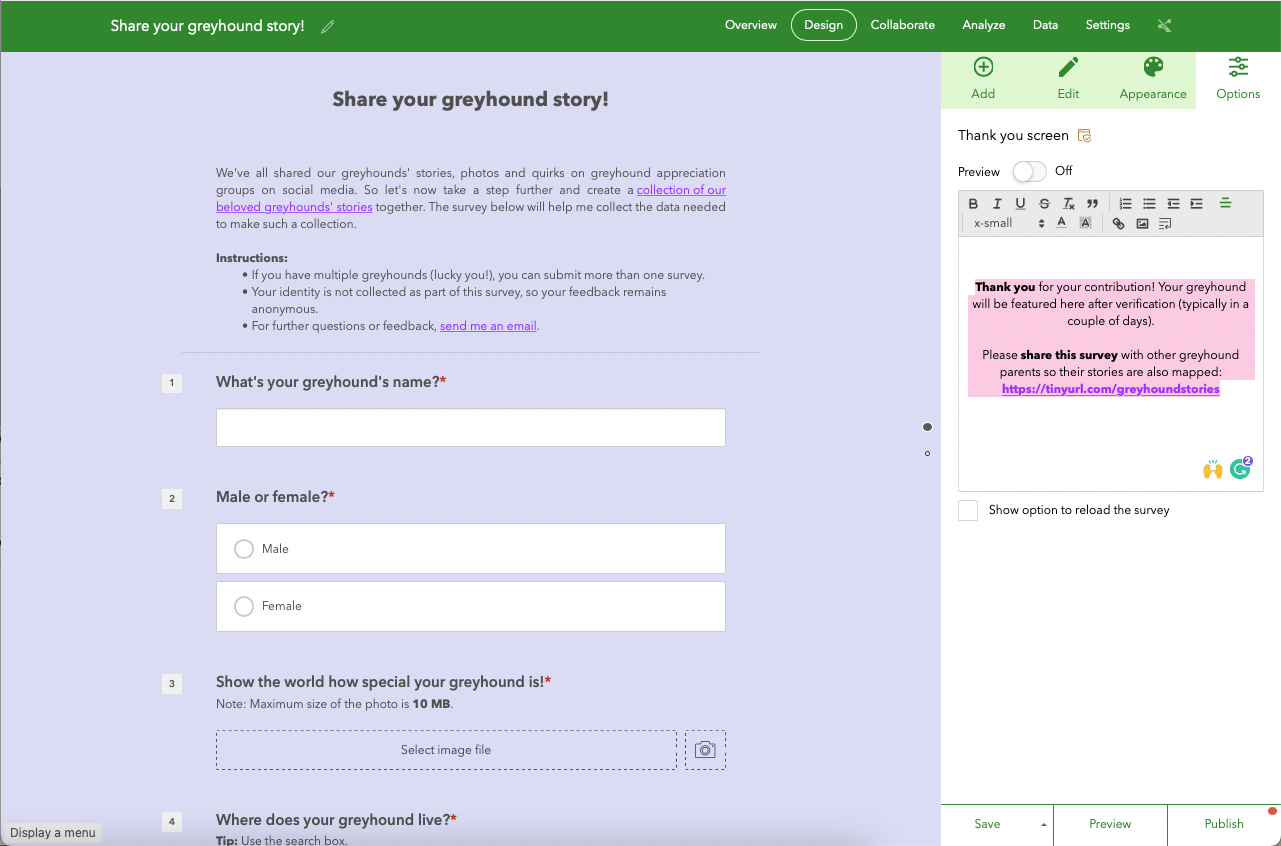
Task: Edit the survey title with the pencil icon
Action: click(328, 27)
